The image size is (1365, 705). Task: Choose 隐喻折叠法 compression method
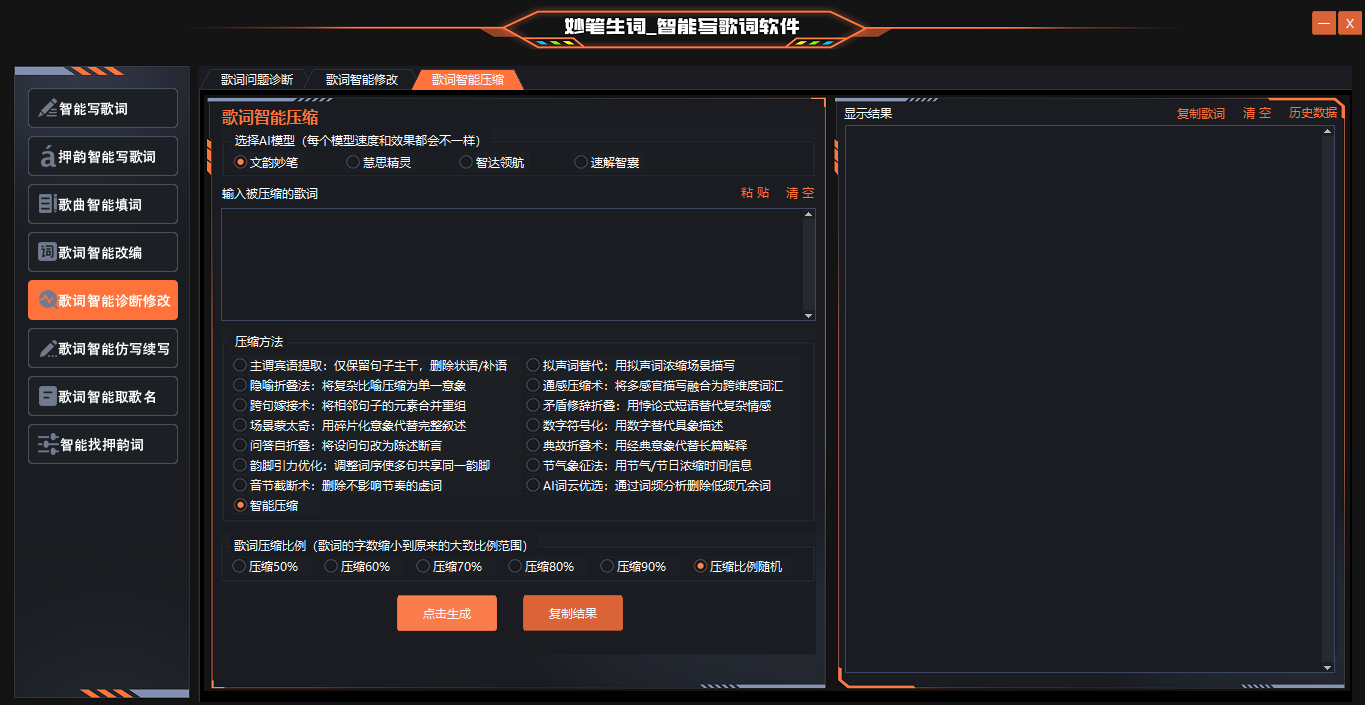coord(349,386)
